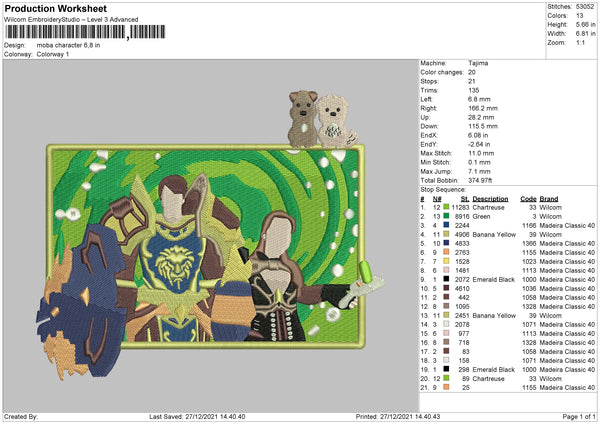This screenshot has width=600, height=424.
Task: Click the Height value "5.66 in"
Action: [585, 24]
